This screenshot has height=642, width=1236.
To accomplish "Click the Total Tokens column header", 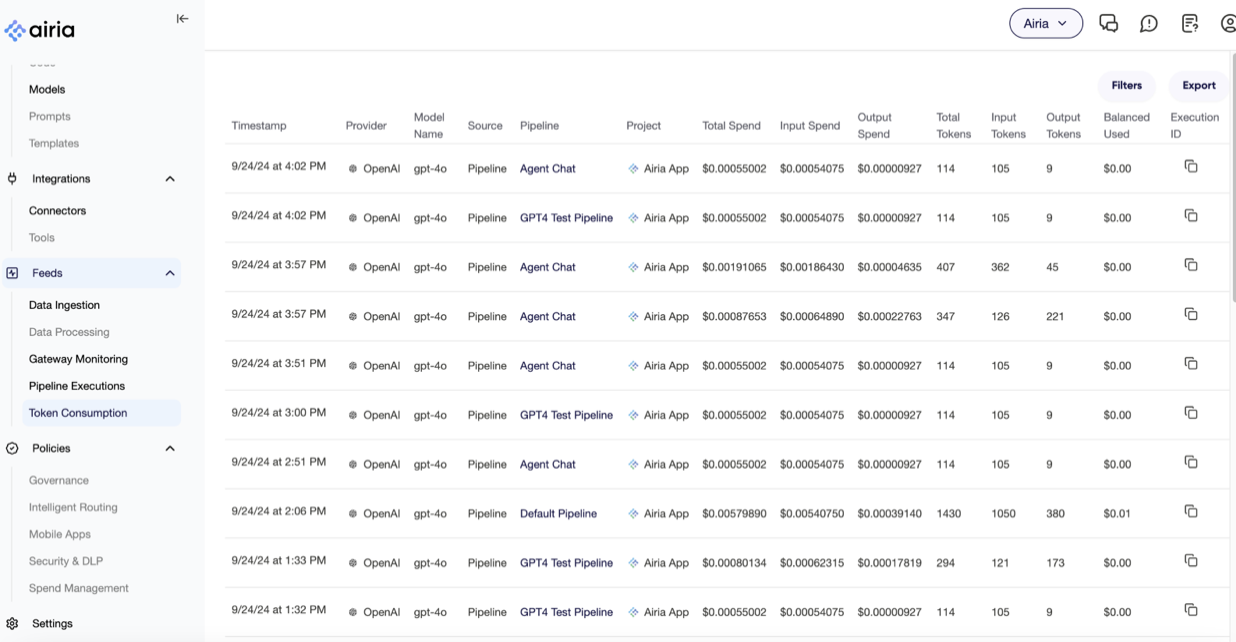I will (x=953, y=126).
